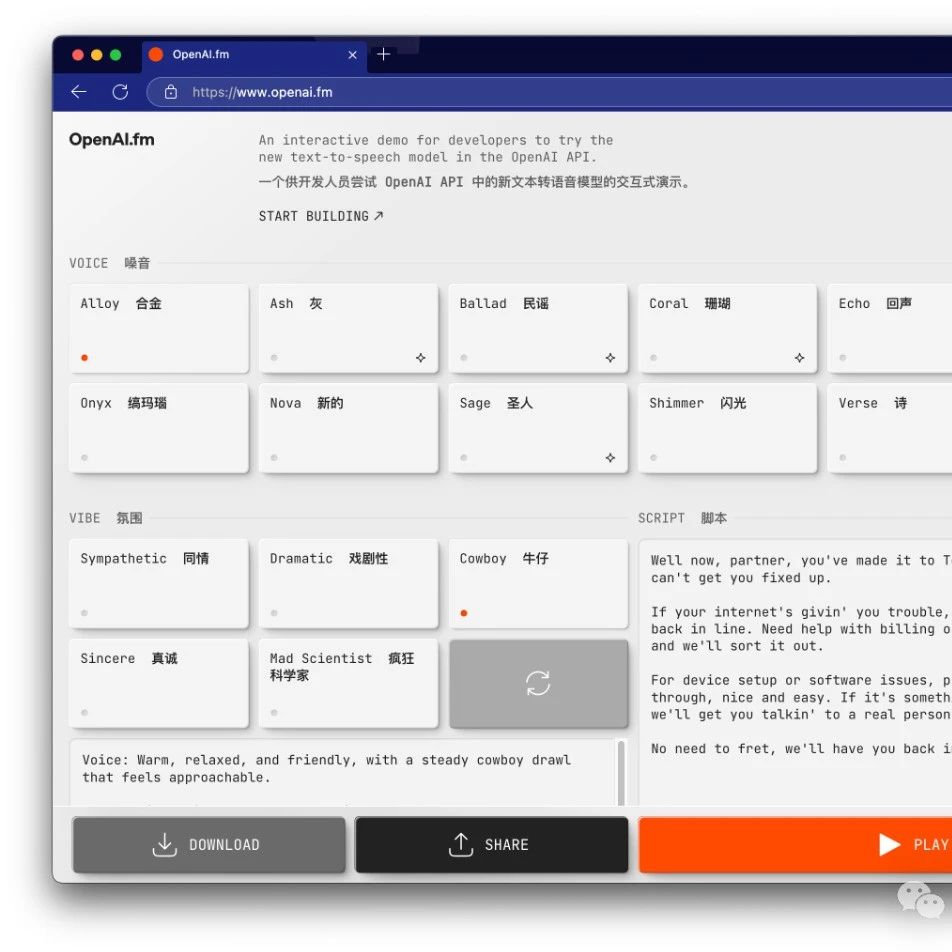Viewport: 952px width, 952px height.
Task: Select the Ballad voice
Action: tap(539, 328)
